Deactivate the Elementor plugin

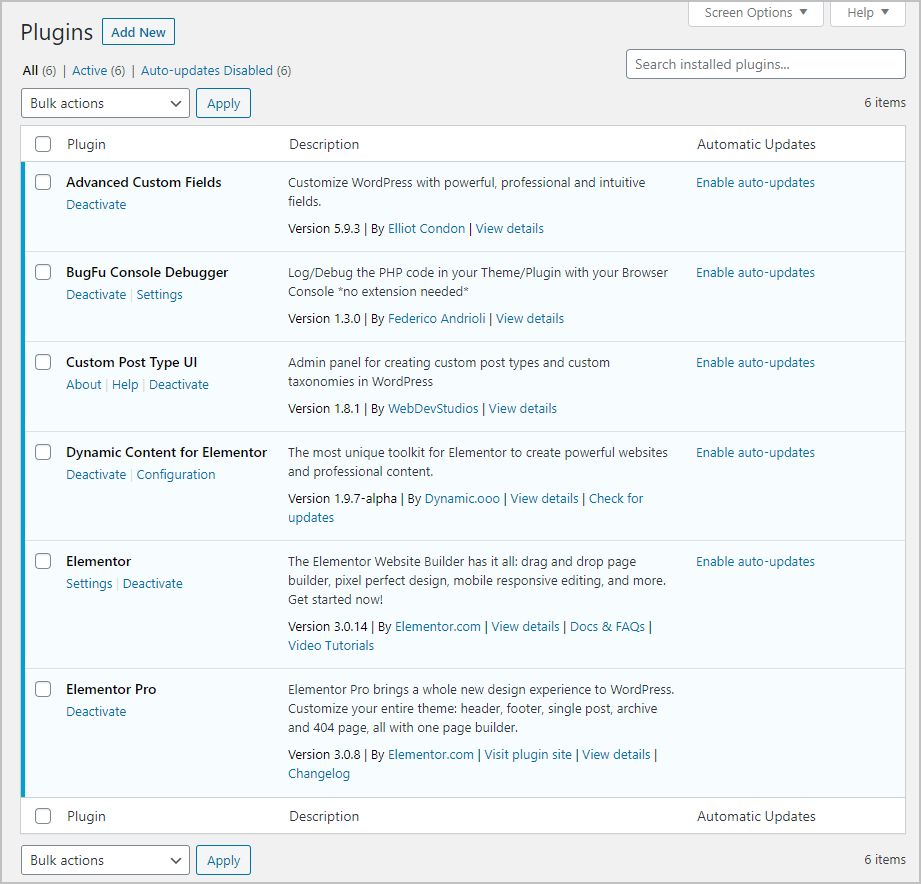click(x=153, y=583)
